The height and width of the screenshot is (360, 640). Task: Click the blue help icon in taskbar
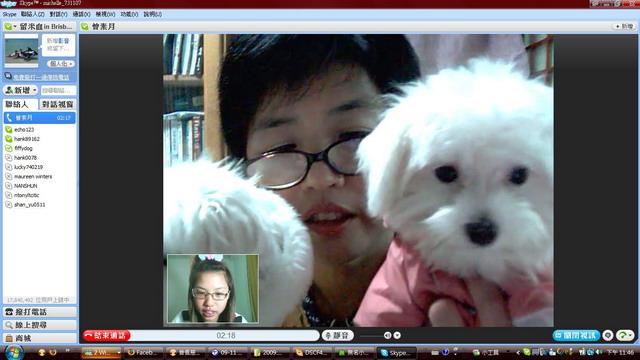point(446,352)
